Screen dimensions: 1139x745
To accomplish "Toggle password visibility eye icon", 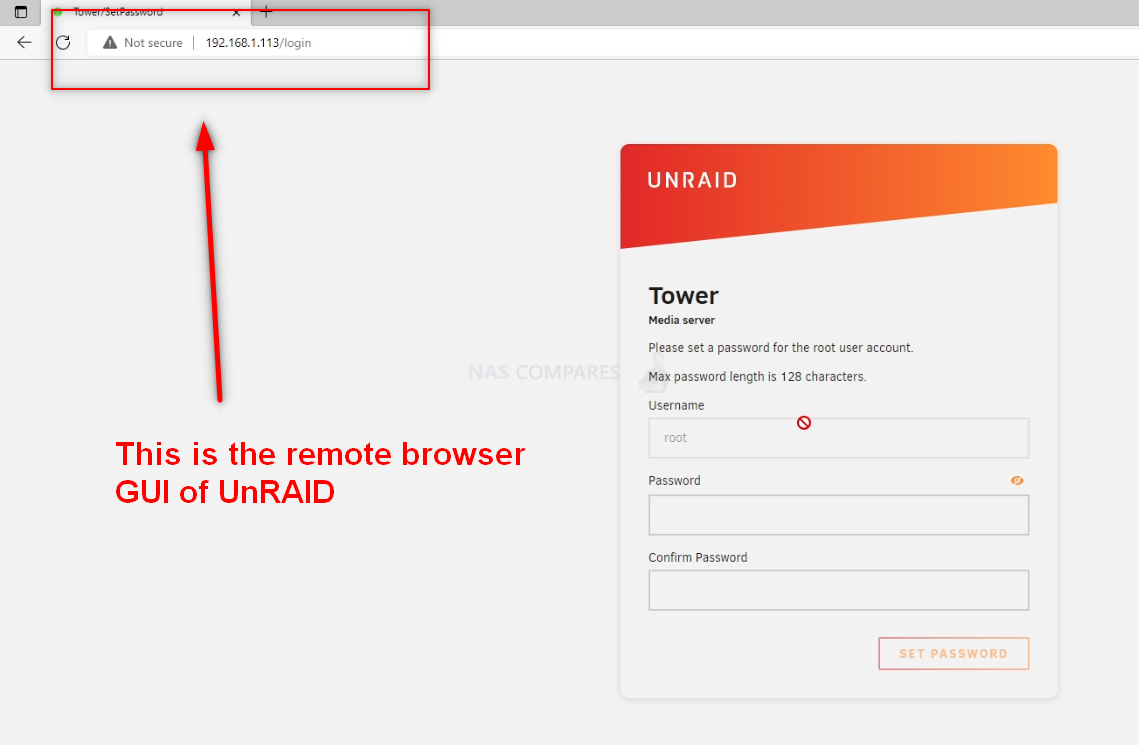I will [1017, 481].
